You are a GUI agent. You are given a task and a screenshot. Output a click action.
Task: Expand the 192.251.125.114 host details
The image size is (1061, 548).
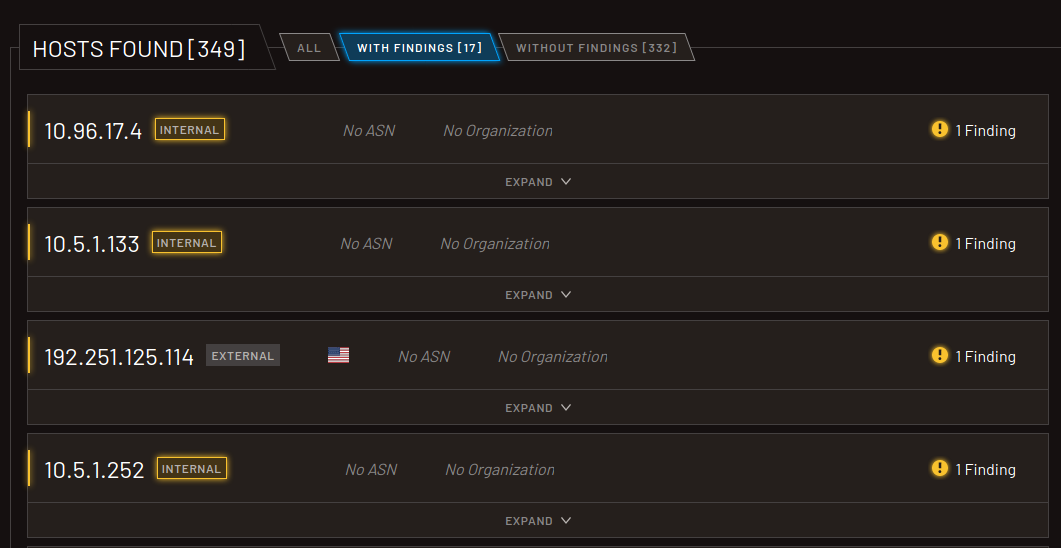point(538,408)
